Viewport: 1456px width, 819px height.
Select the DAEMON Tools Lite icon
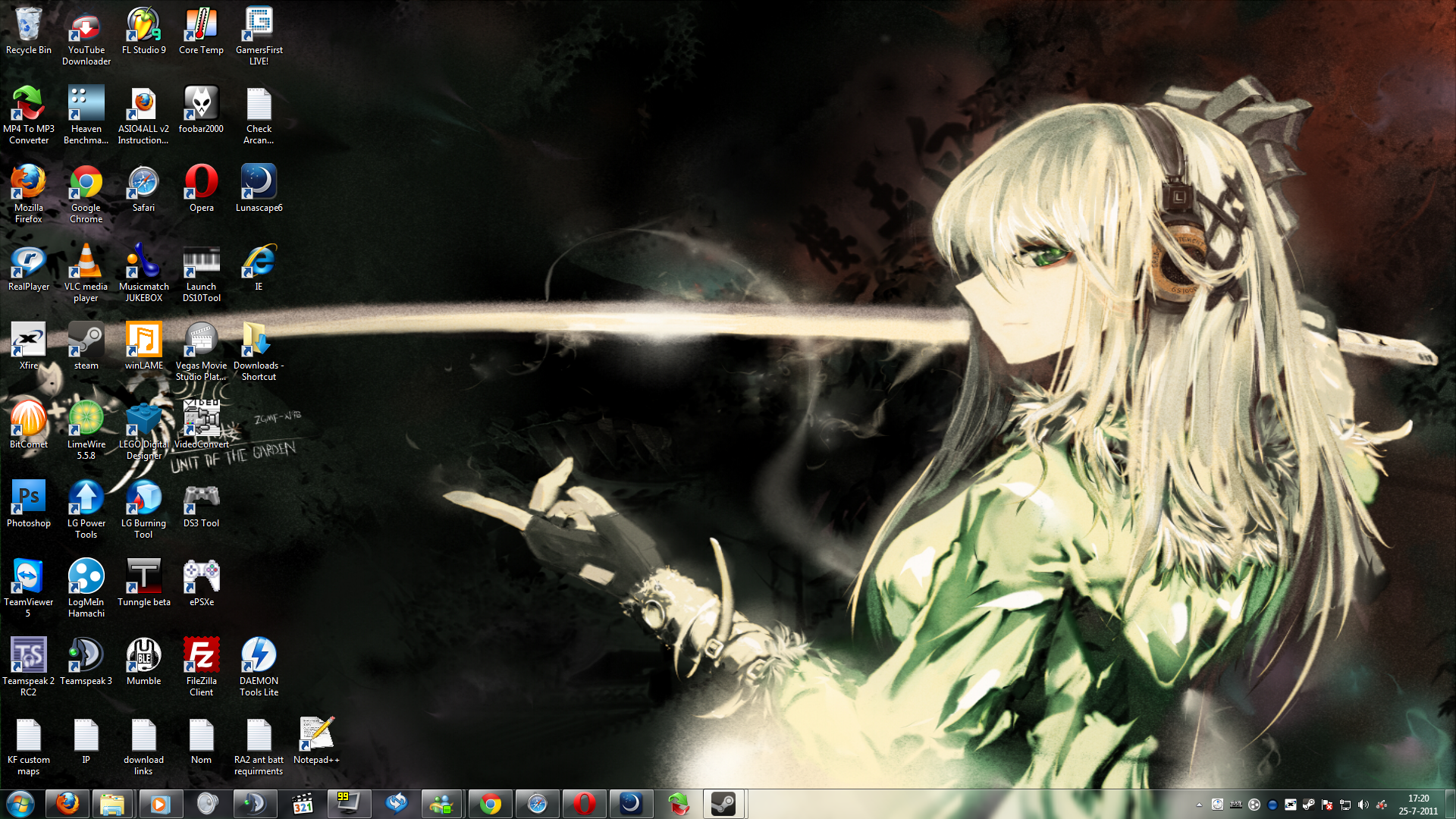pos(259,668)
